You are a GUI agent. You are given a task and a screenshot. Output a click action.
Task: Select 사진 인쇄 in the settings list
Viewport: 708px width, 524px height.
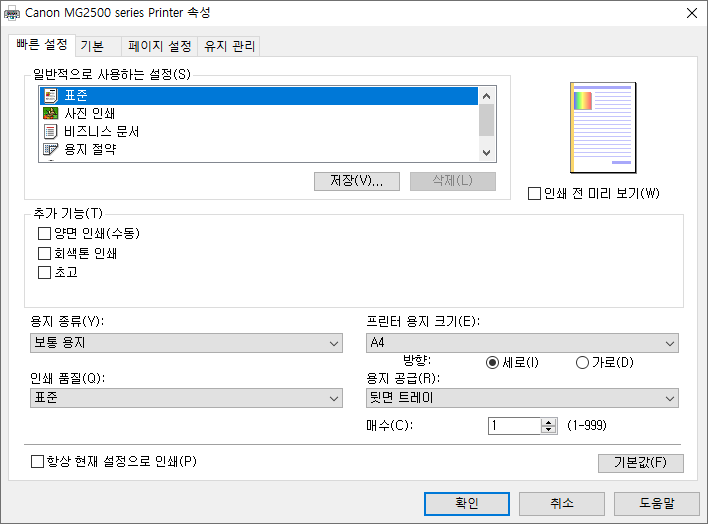[259, 113]
